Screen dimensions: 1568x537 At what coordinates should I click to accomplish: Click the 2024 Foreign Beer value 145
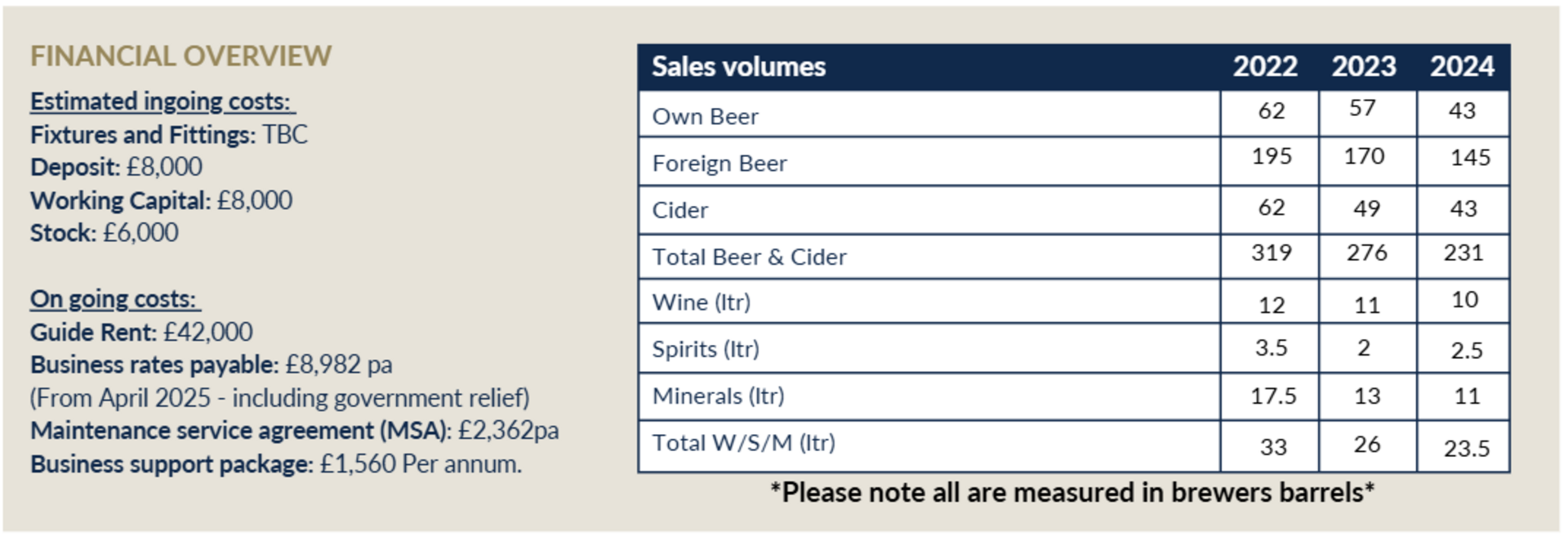[1470, 157]
